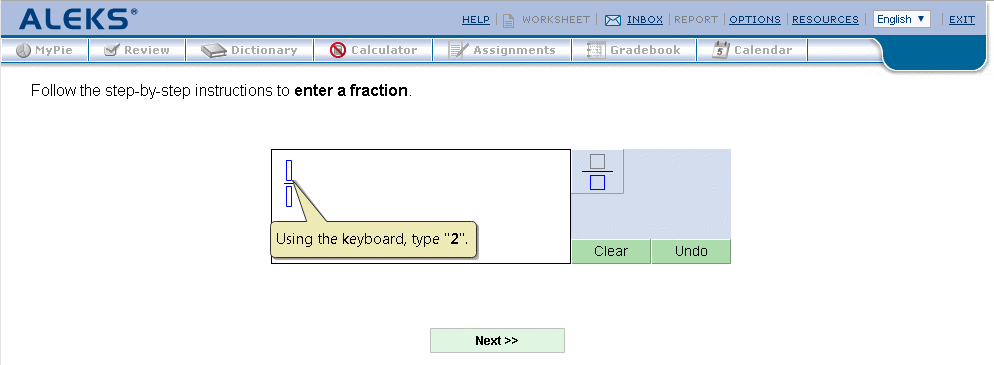Screen dimensions: 994x365
Task: Expand the English language dropdown
Action: tap(901, 20)
